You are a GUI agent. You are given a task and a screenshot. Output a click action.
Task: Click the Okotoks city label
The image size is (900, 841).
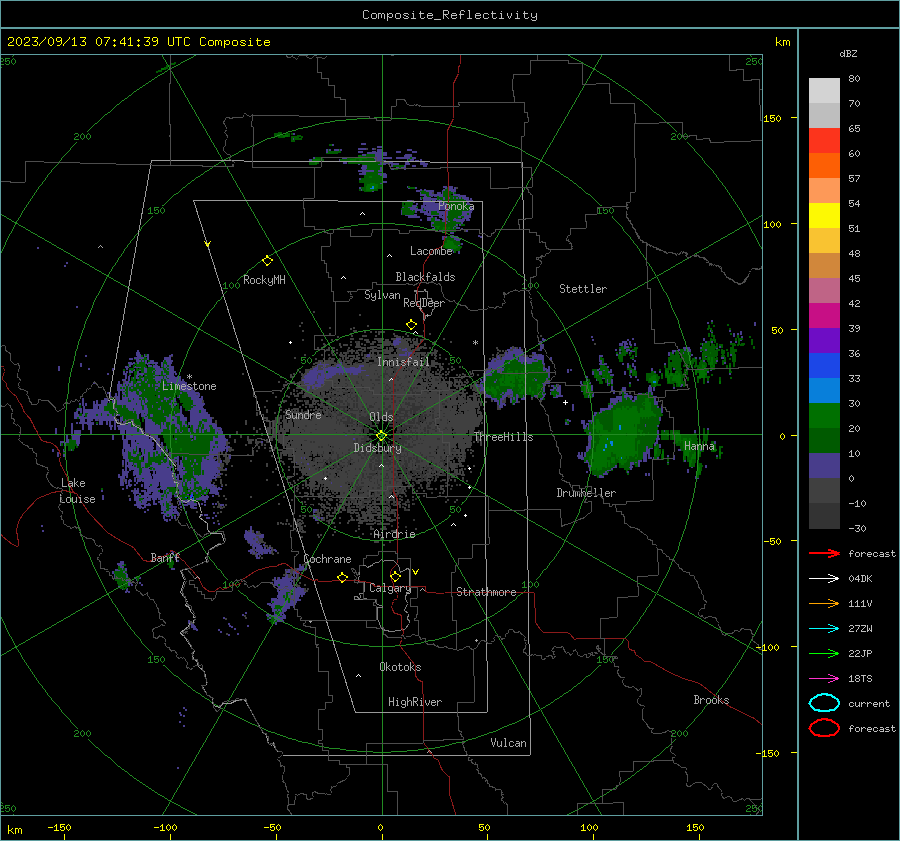coord(400,667)
